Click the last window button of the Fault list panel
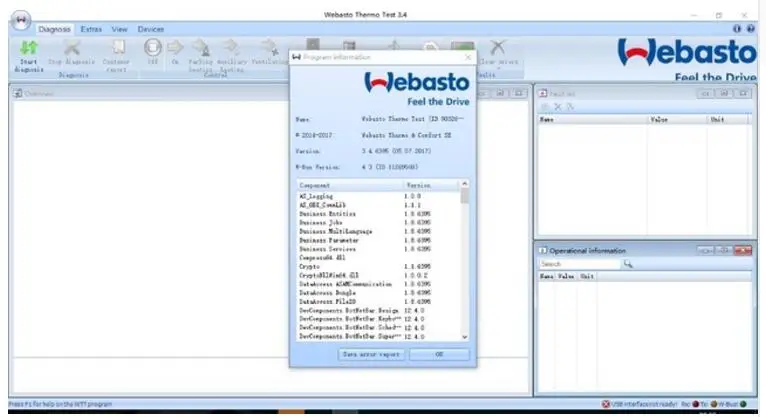The height and width of the screenshot is (417, 766). pyautogui.click(x=743, y=93)
